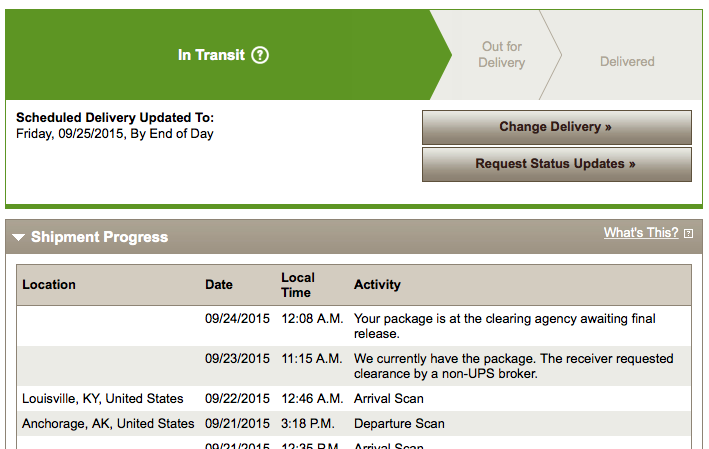Open the Change Delivery button
Viewport: 709px width, 449px height.
click(557, 127)
